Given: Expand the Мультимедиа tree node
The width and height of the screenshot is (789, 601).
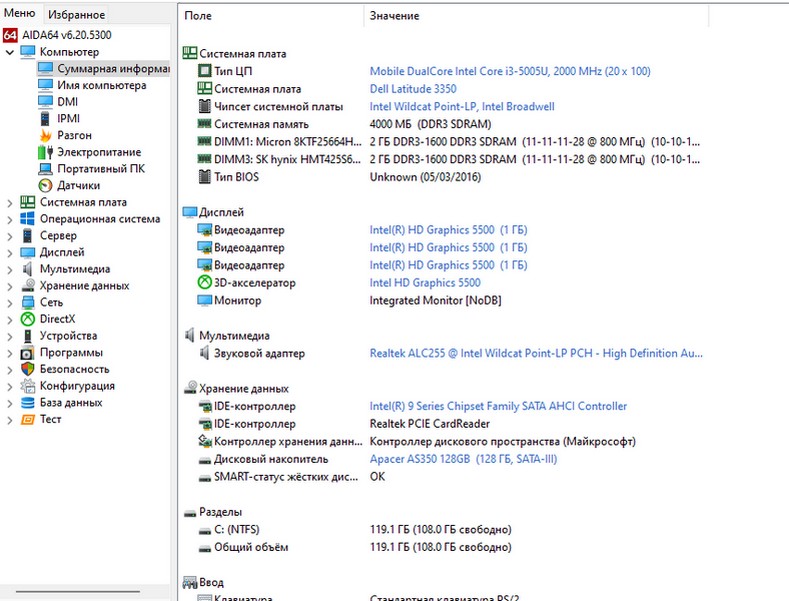Looking at the screenshot, I should coord(10,269).
